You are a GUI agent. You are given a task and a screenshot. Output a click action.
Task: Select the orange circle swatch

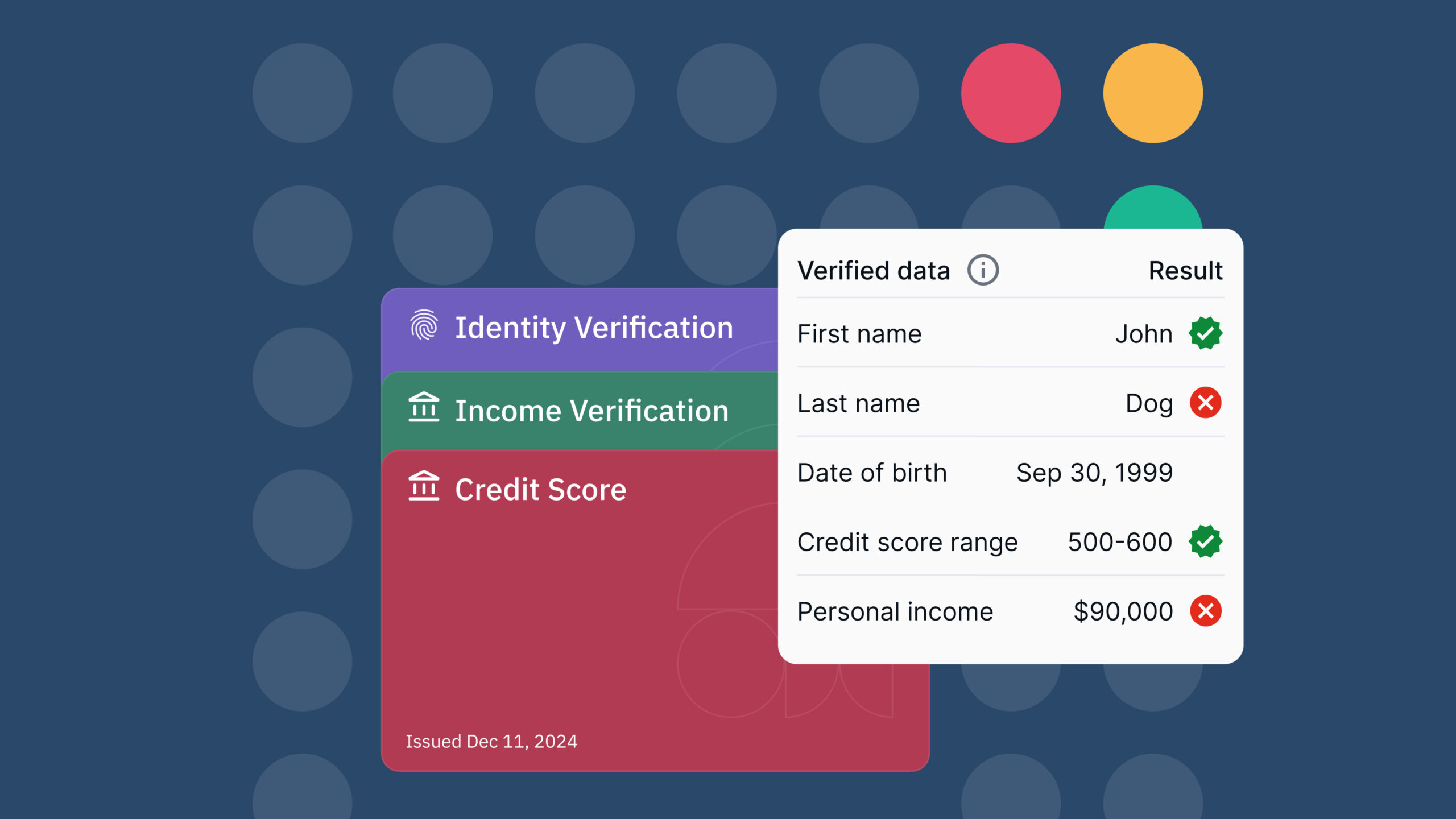tap(1153, 93)
